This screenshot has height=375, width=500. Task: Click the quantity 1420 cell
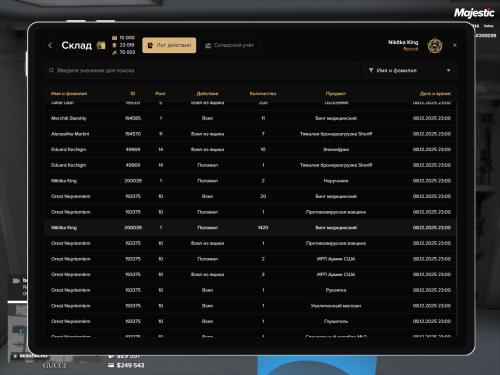263,228
